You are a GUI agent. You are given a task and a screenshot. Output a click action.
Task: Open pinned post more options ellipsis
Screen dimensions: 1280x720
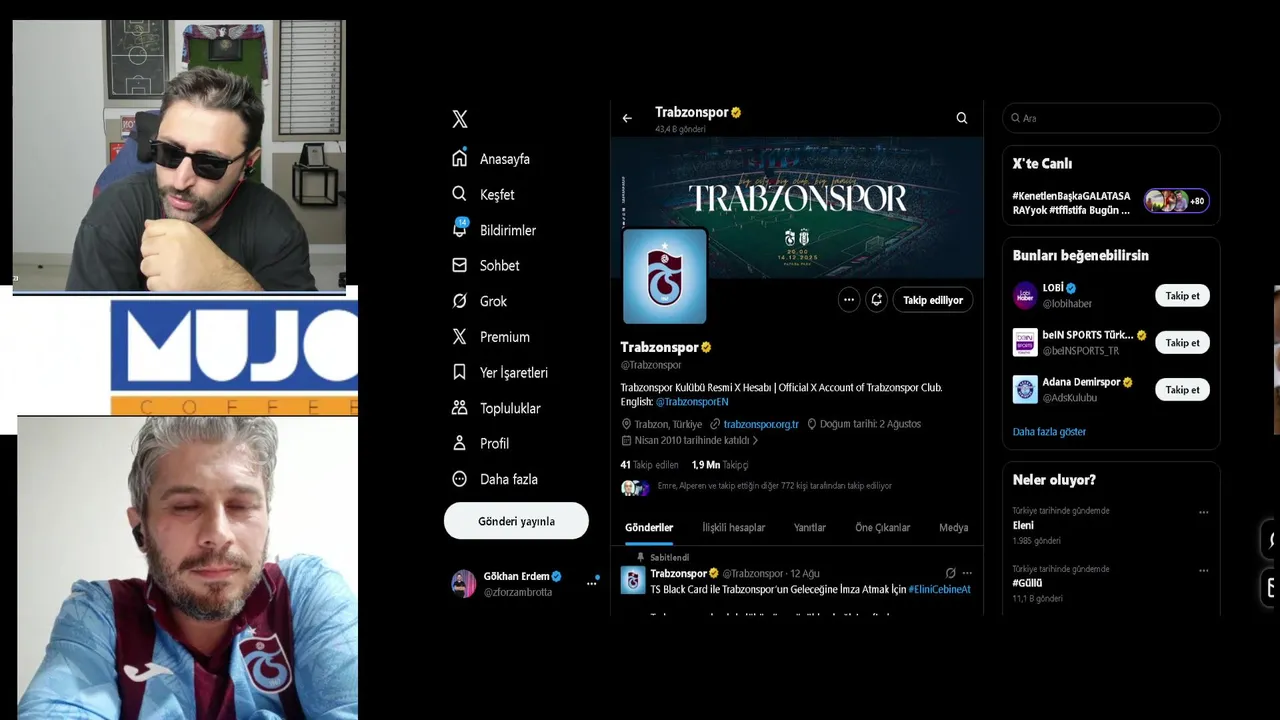tap(966, 573)
